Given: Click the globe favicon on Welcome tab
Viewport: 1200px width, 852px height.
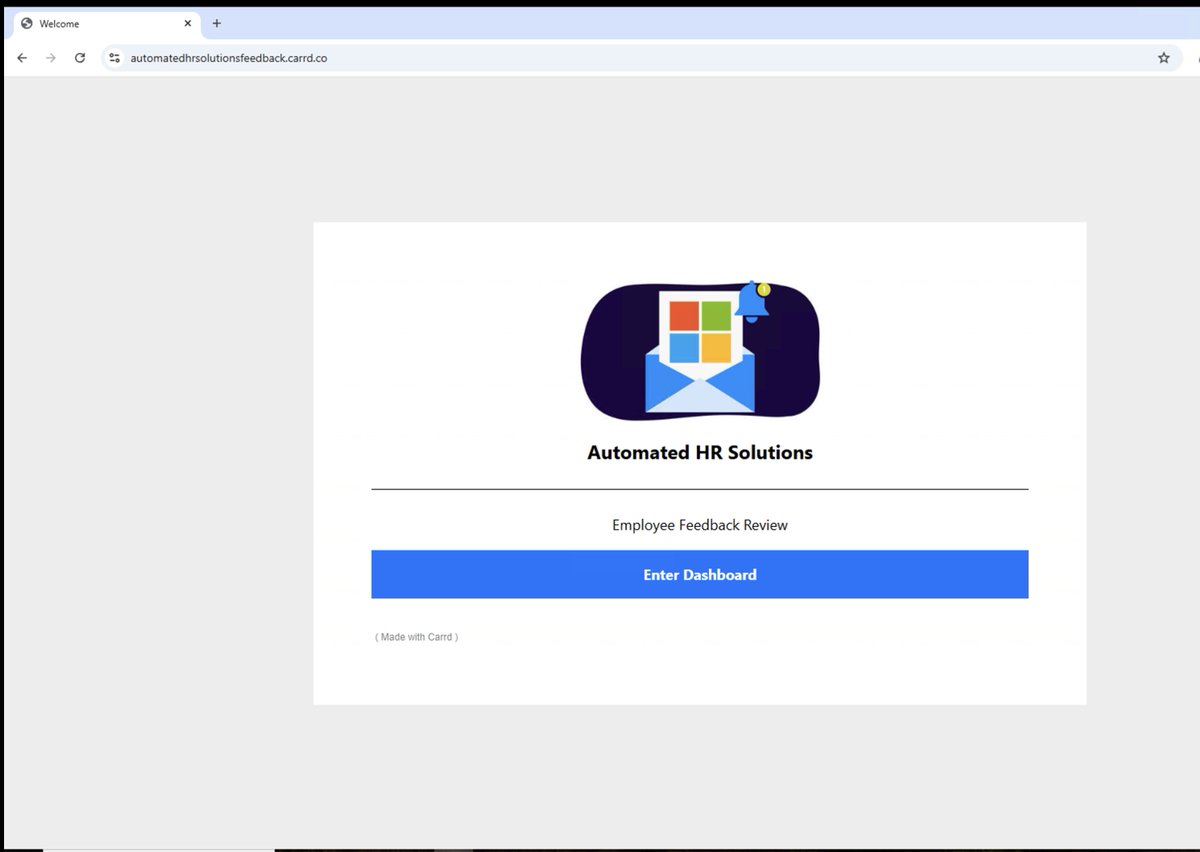Looking at the screenshot, I should pyautogui.click(x=27, y=23).
